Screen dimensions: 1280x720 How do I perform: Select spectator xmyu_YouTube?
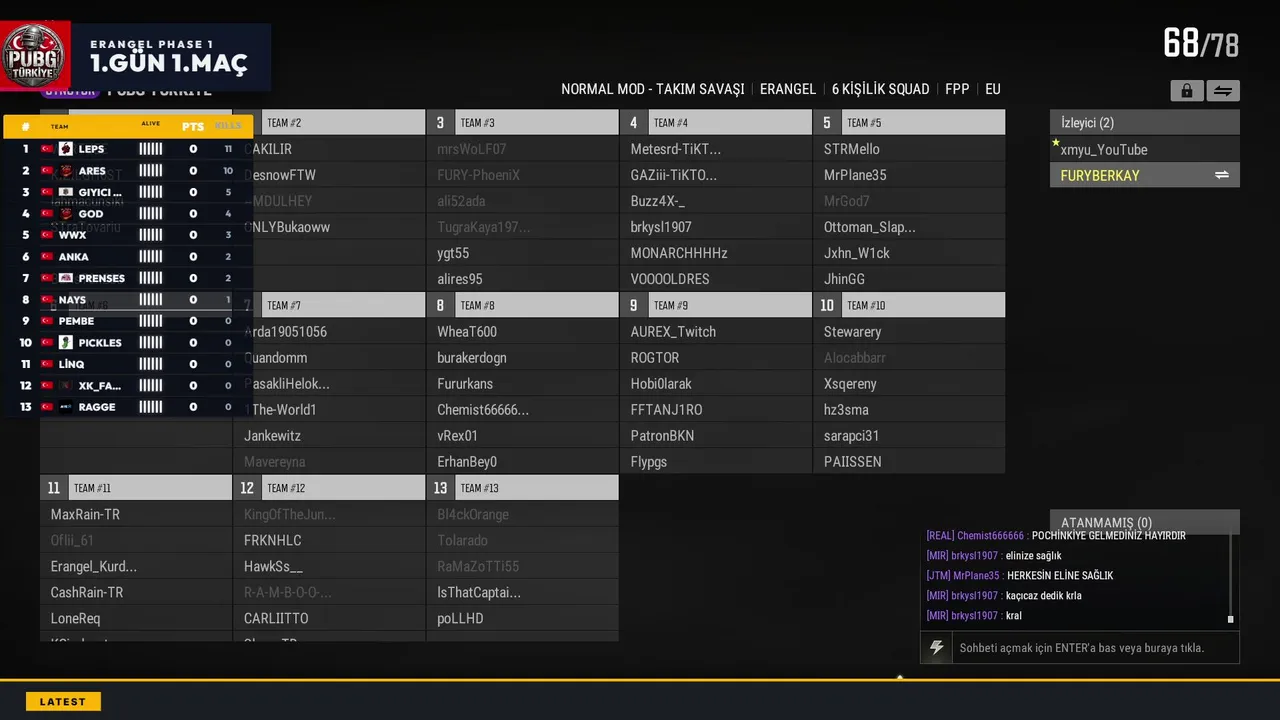point(1145,149)
